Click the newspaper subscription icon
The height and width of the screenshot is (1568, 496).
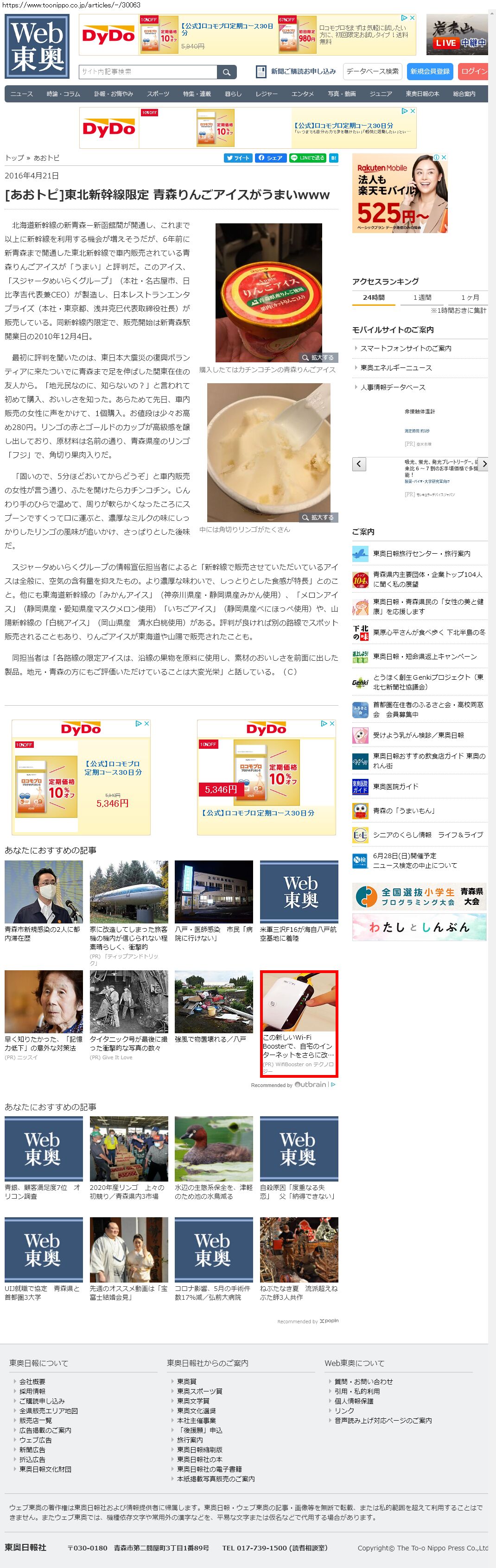pyautogui.click(x=261, y=72)
